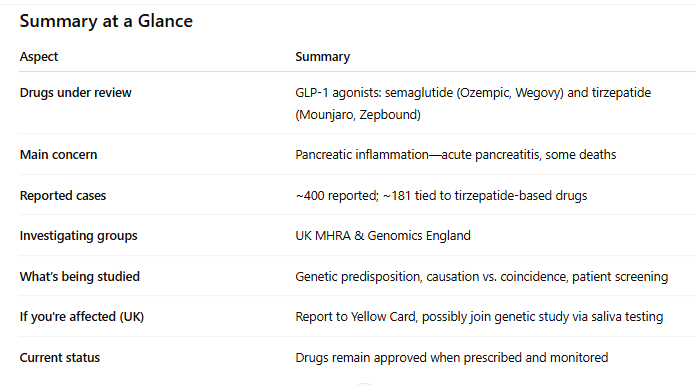The height and width of the screenshot is (385, 696).
Task: Select the 'Summary' column header
Action: (323, 57)
